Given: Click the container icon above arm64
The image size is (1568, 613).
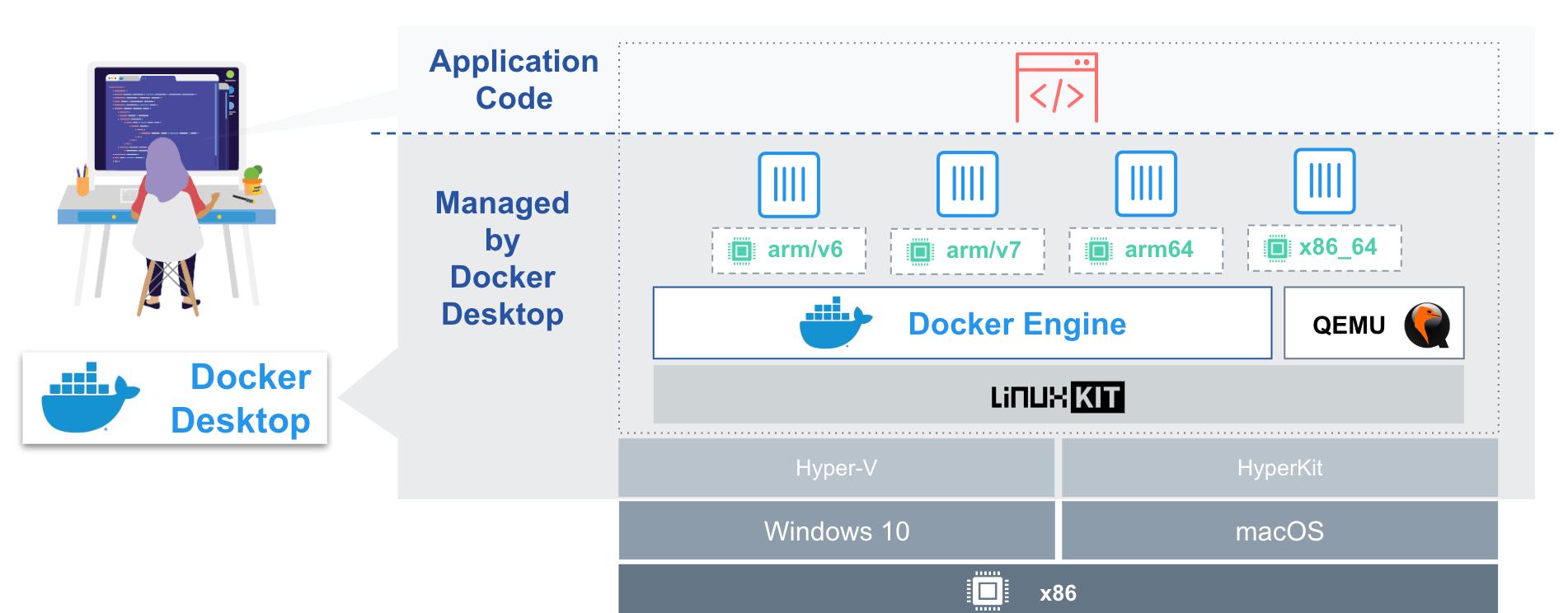Looking at the screenshot, I should [x=1145, y=184].
